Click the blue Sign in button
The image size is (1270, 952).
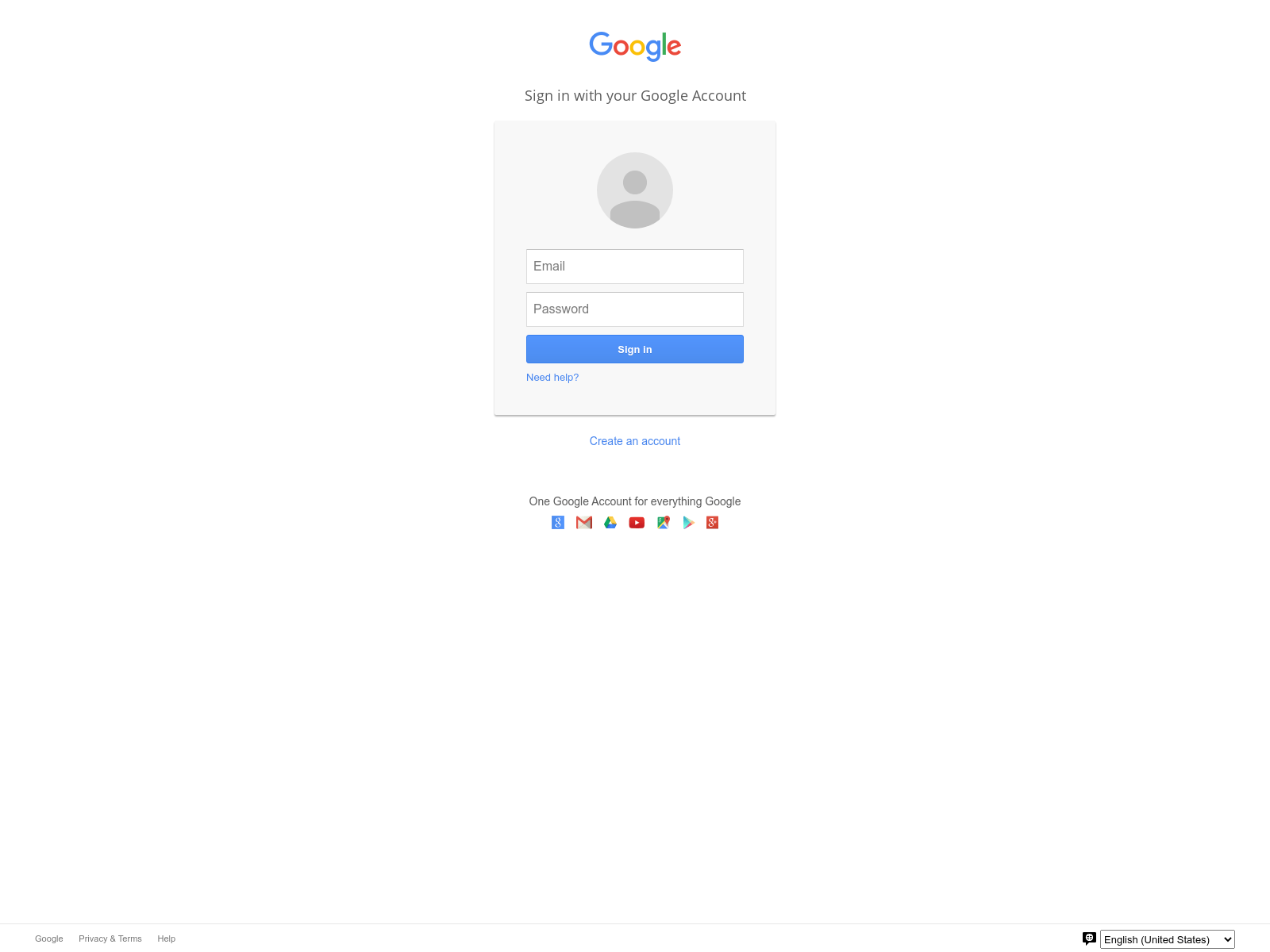[635, 349]
